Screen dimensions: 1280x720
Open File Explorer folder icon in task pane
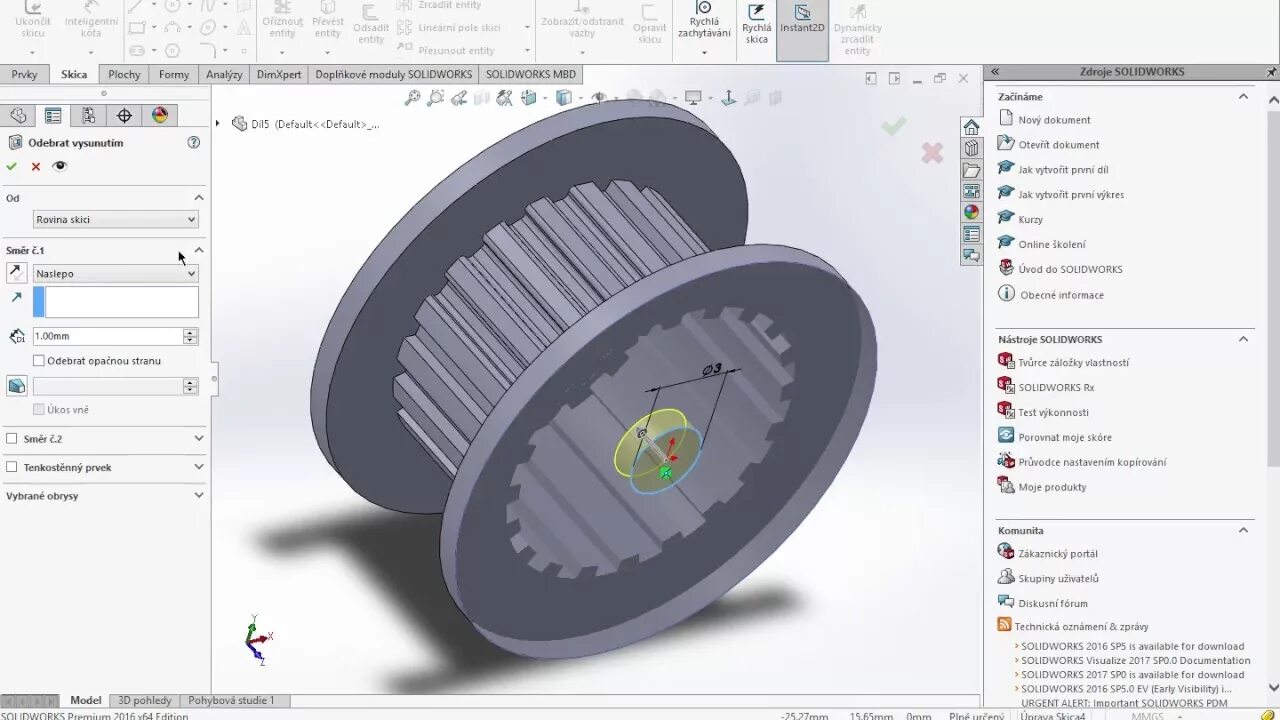pos(971,170)
